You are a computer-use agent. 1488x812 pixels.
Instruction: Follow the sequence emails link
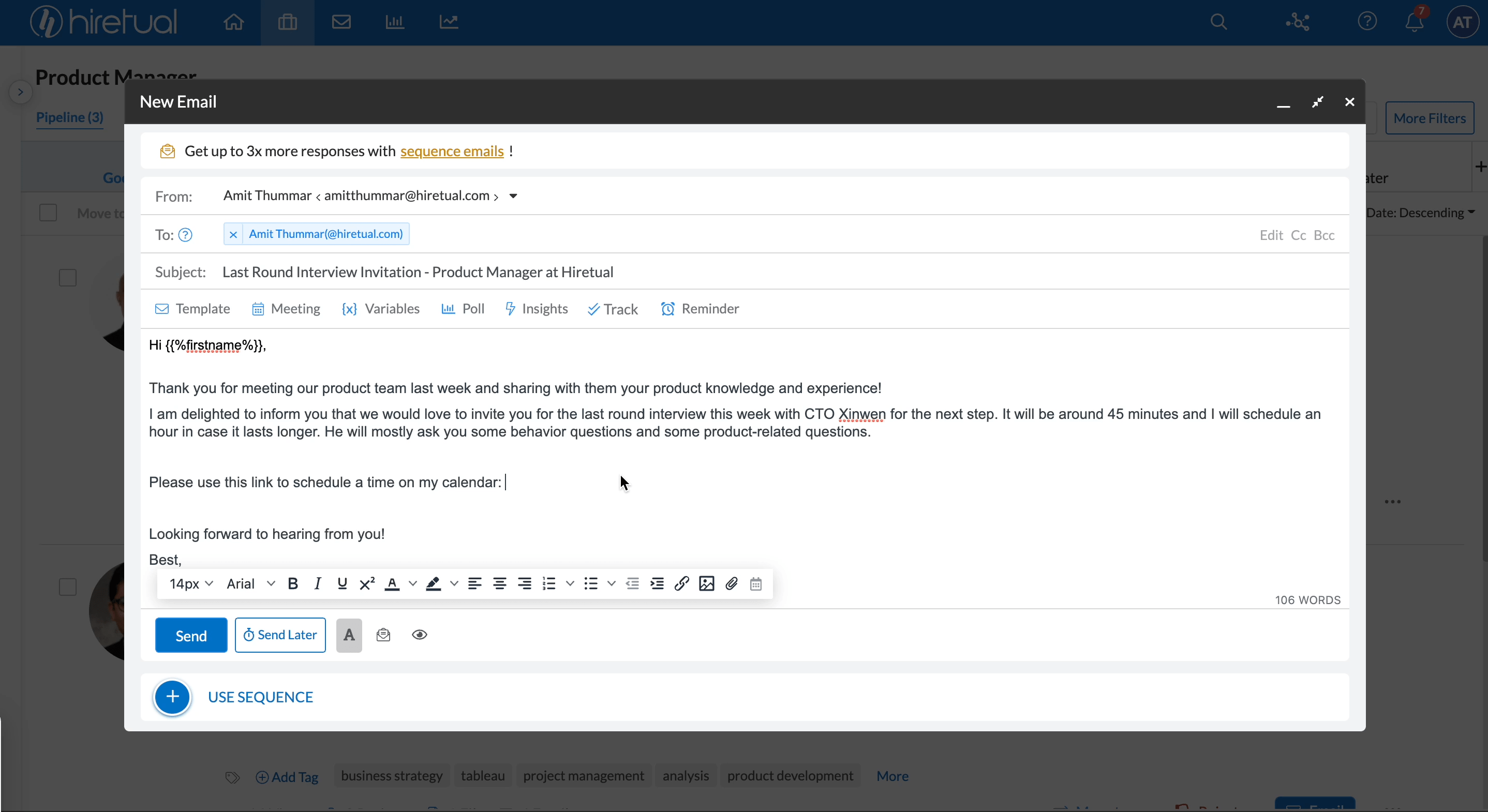pos(452,152)
